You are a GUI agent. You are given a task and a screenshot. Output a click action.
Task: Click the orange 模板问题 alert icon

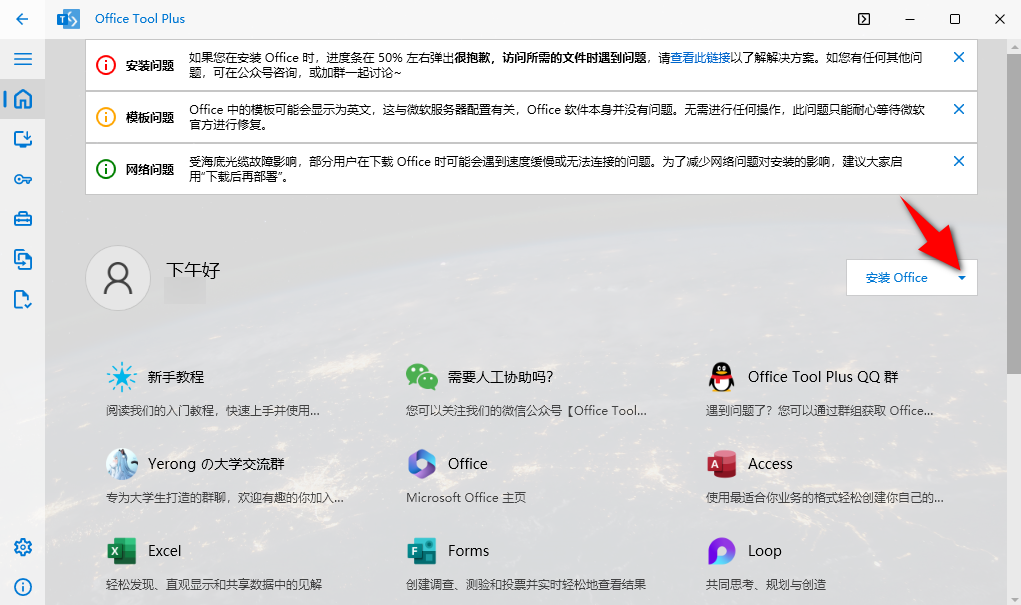105,117
